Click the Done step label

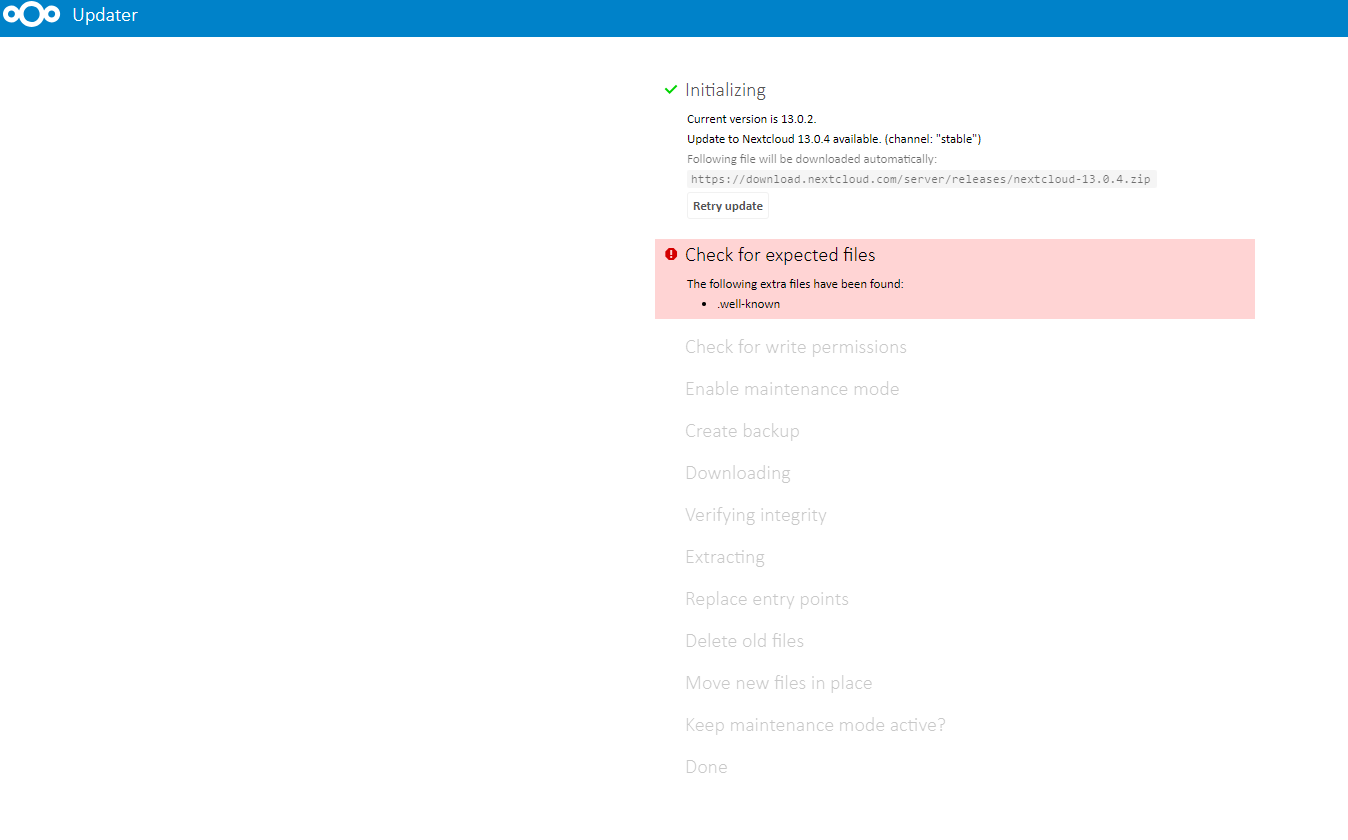706,766
